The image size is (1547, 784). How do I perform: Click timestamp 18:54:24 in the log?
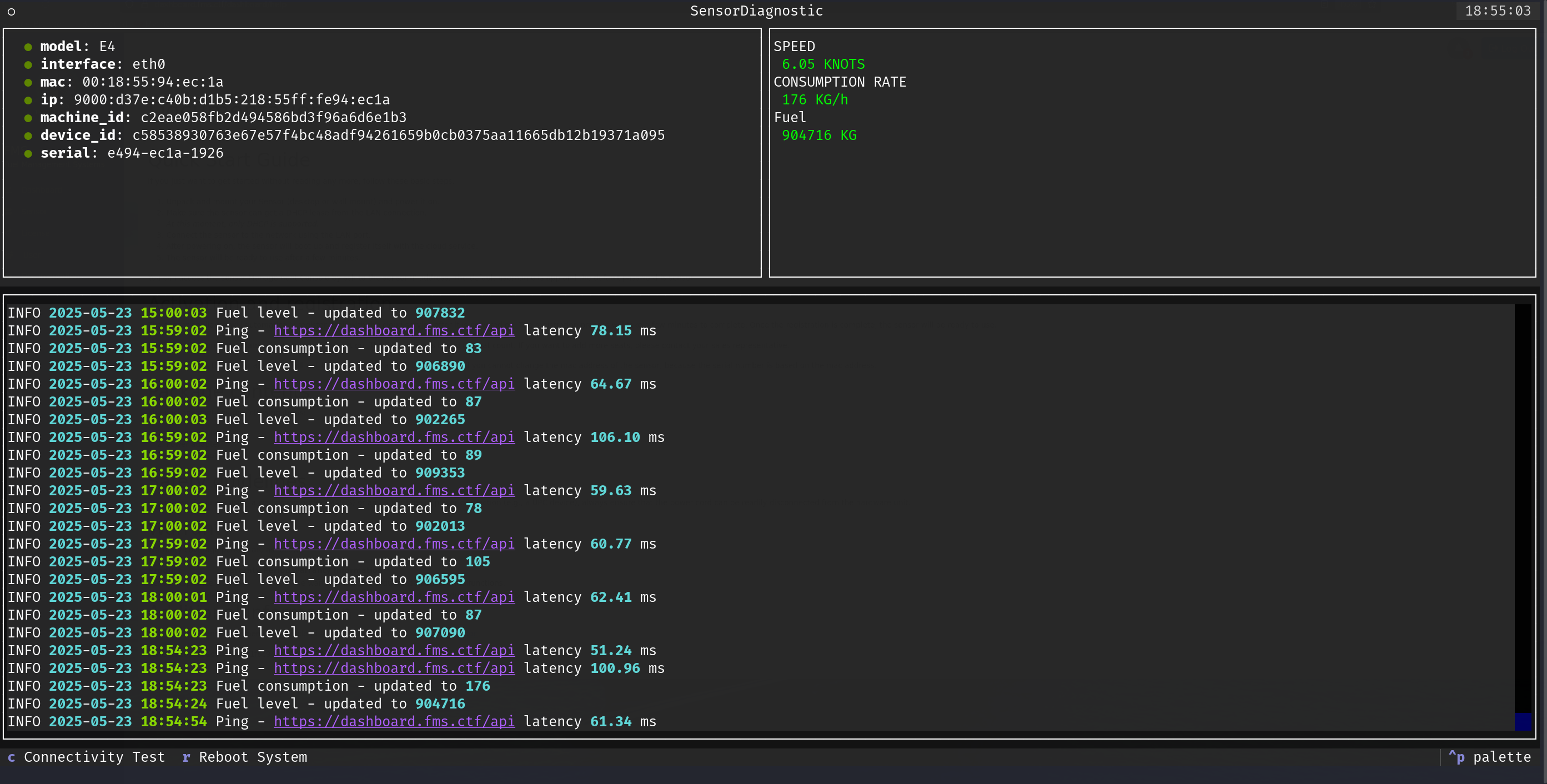[x=174, y=703]
